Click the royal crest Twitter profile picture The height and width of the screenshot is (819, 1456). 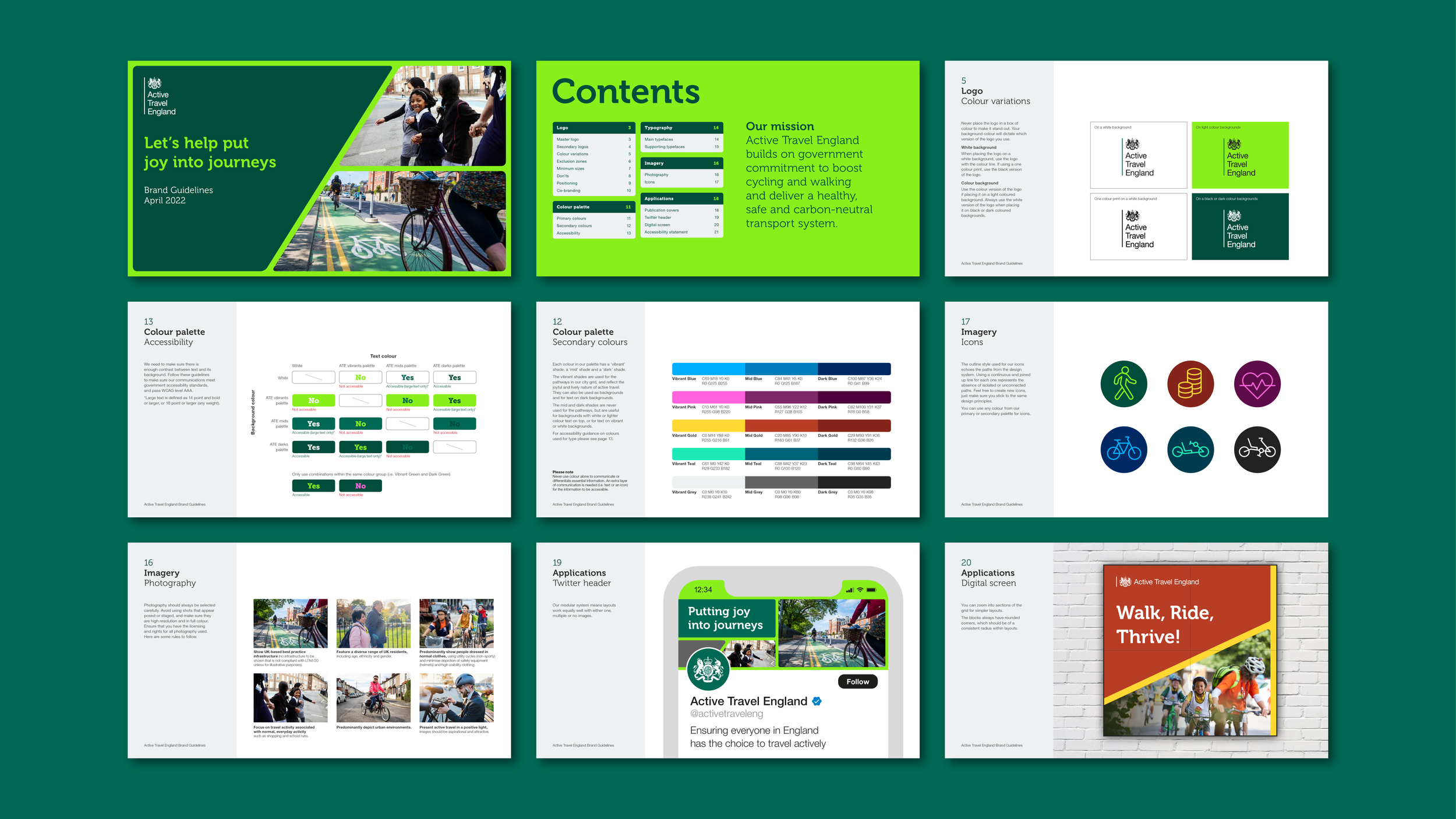708,670
